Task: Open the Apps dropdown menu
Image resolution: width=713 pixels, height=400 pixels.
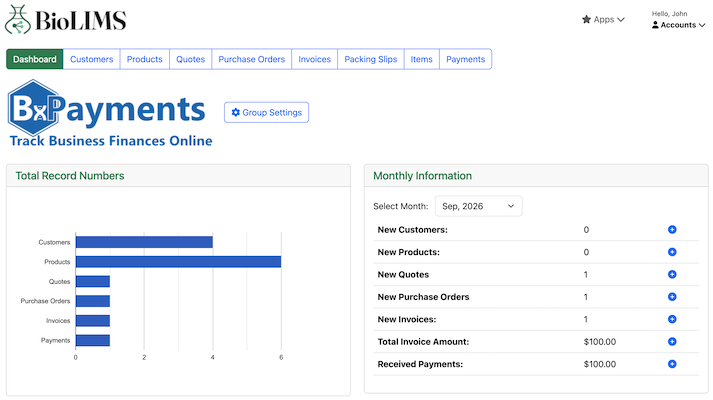Action: [x=603, y=20]
